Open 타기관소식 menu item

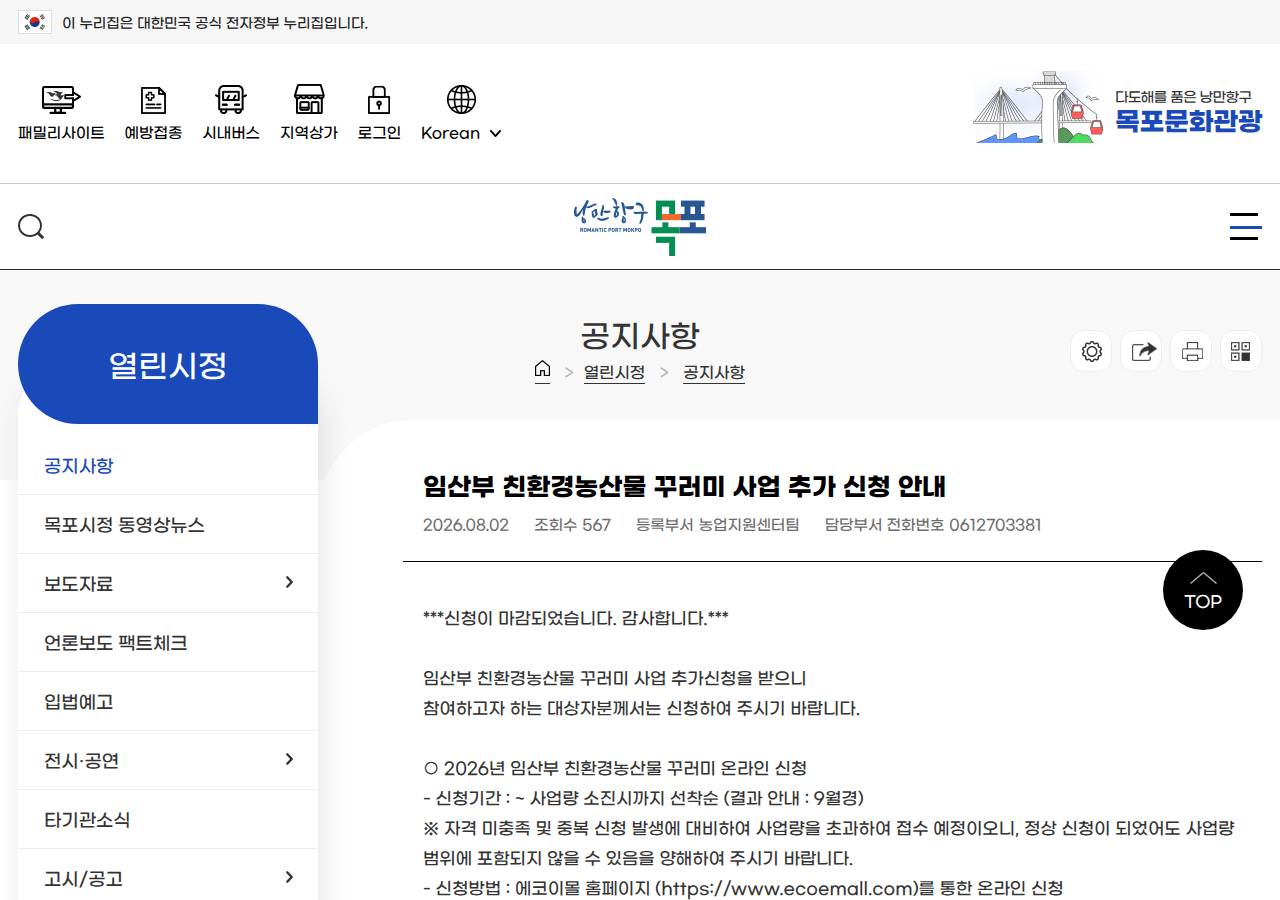[168, 820]
